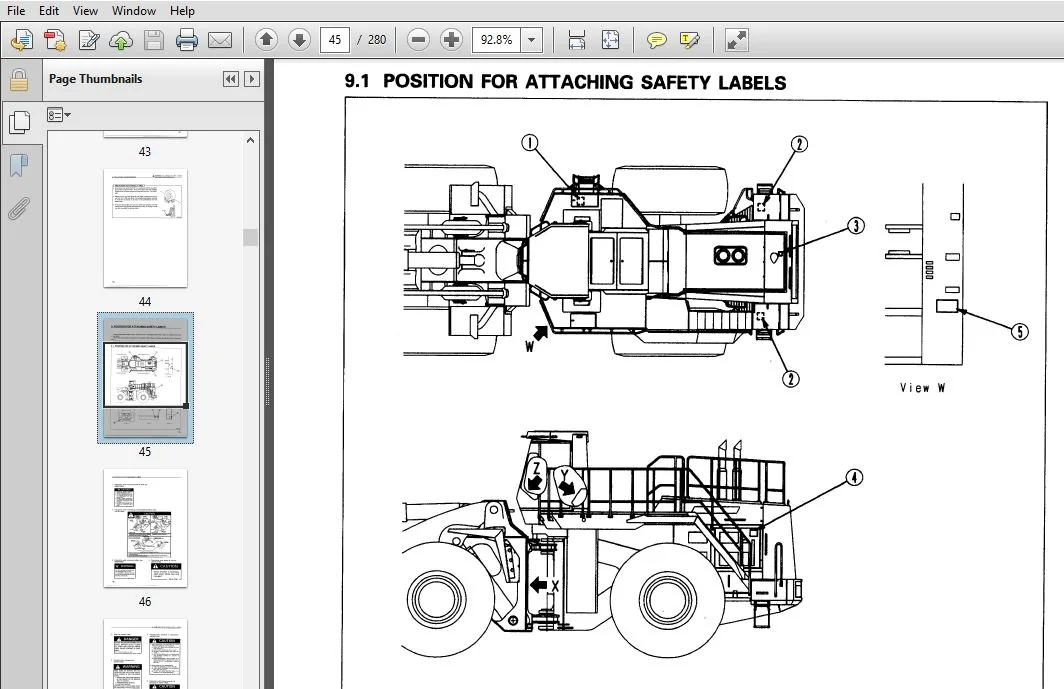Select page 46 thumbnail
The width and height of the screenshot is (1064, 689).
click(145, 528)
